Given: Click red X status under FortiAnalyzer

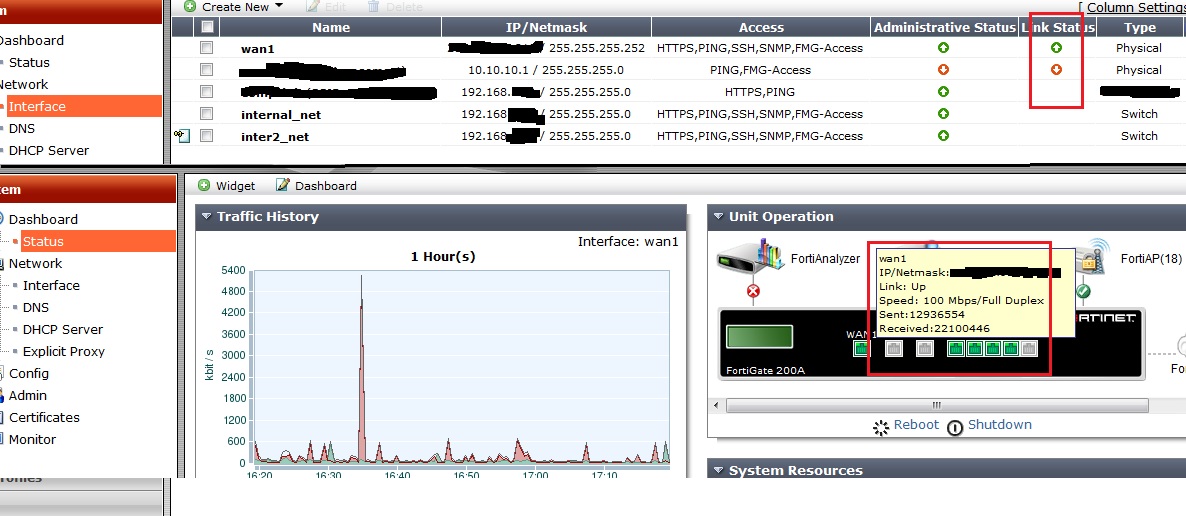Looking at the screenshot, I should (x=753, y=291).
